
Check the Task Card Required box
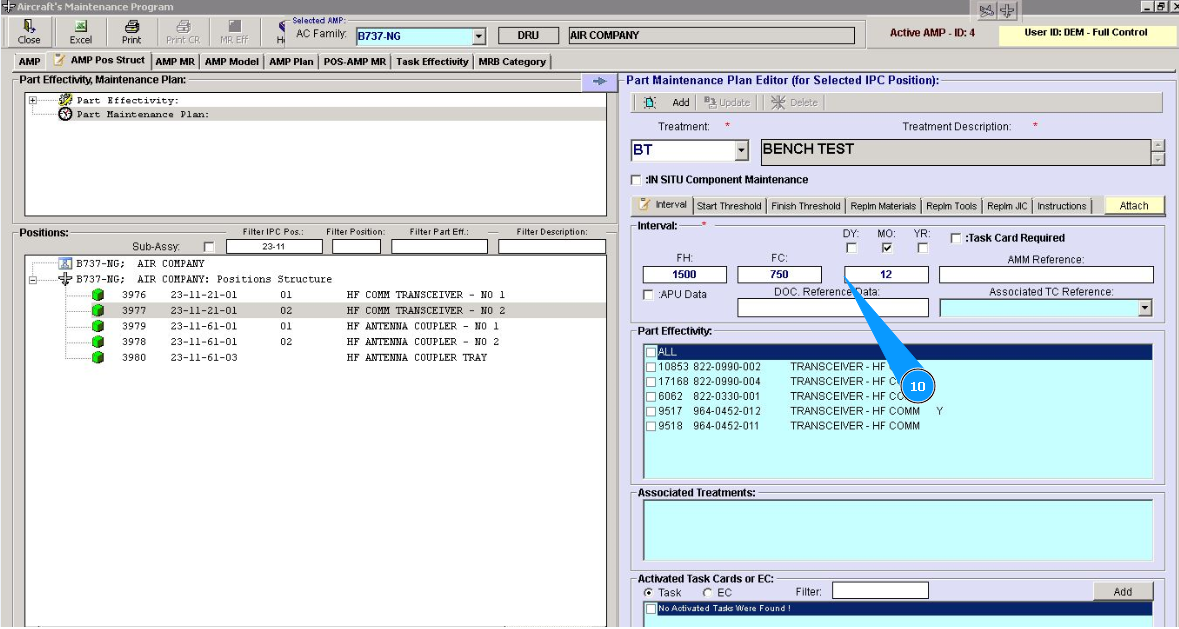[x=956, y=238]
